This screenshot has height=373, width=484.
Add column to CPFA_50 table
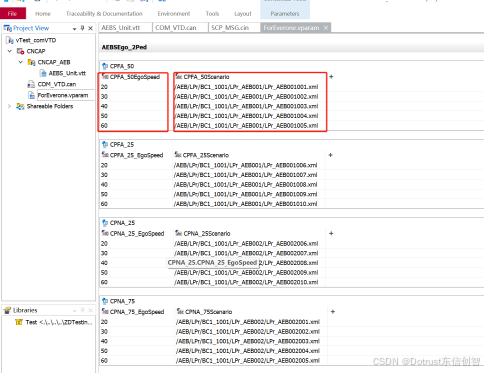pyautogui.click(x=331, y=77)
